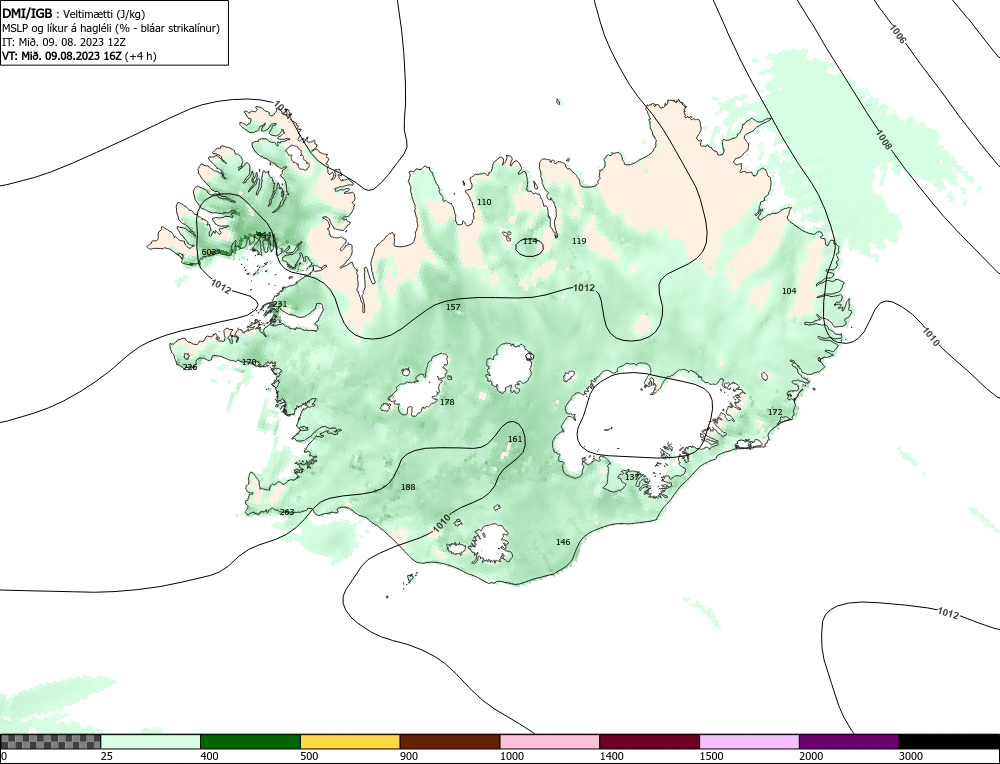Viewport: 1000px width, 764px height.
Task: Click the map value 104
Action: [789, 291]
